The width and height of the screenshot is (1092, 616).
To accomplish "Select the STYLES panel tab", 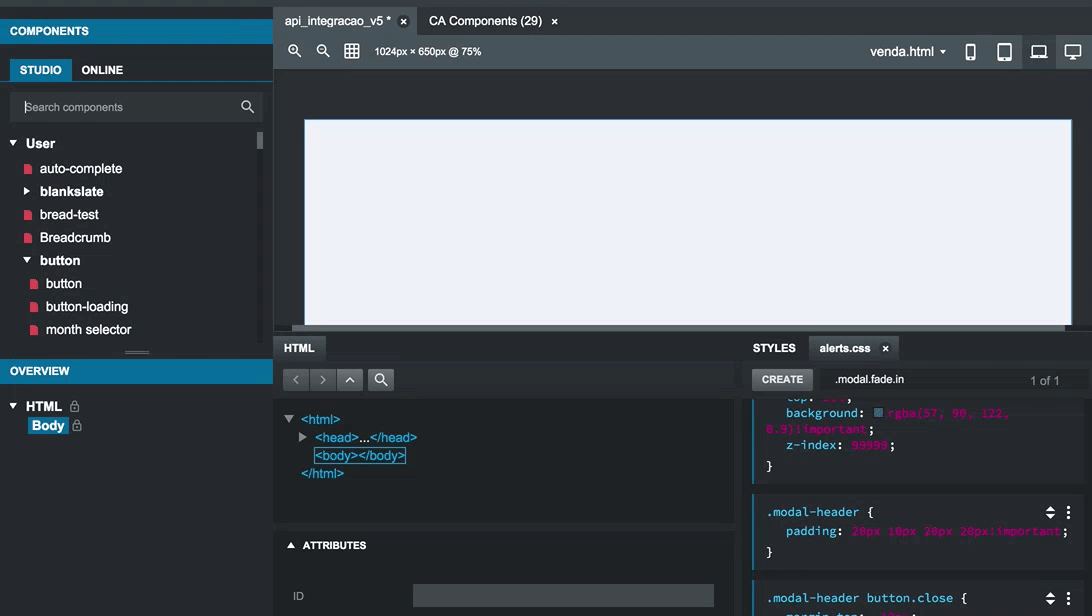I will 774,348.
